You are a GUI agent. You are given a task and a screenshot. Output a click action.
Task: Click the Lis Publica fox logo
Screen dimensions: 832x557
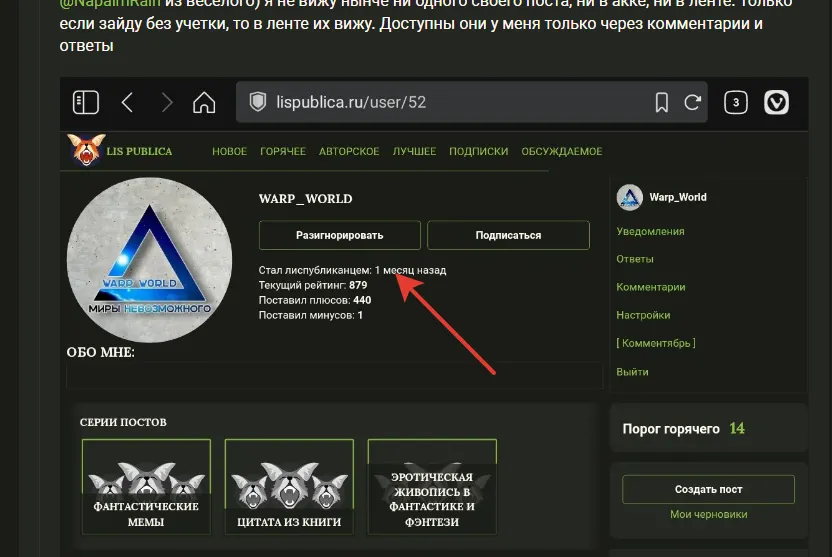(87, 151)
